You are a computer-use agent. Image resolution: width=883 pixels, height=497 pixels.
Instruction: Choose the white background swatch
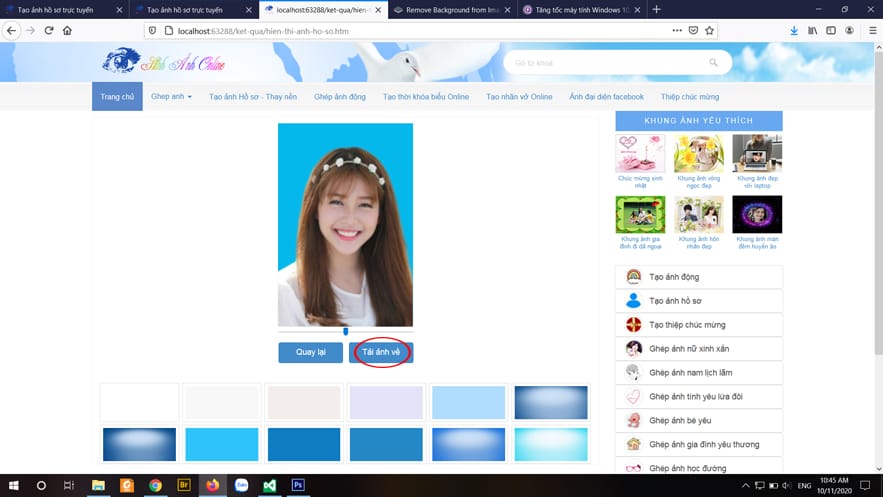click(139, 402)
